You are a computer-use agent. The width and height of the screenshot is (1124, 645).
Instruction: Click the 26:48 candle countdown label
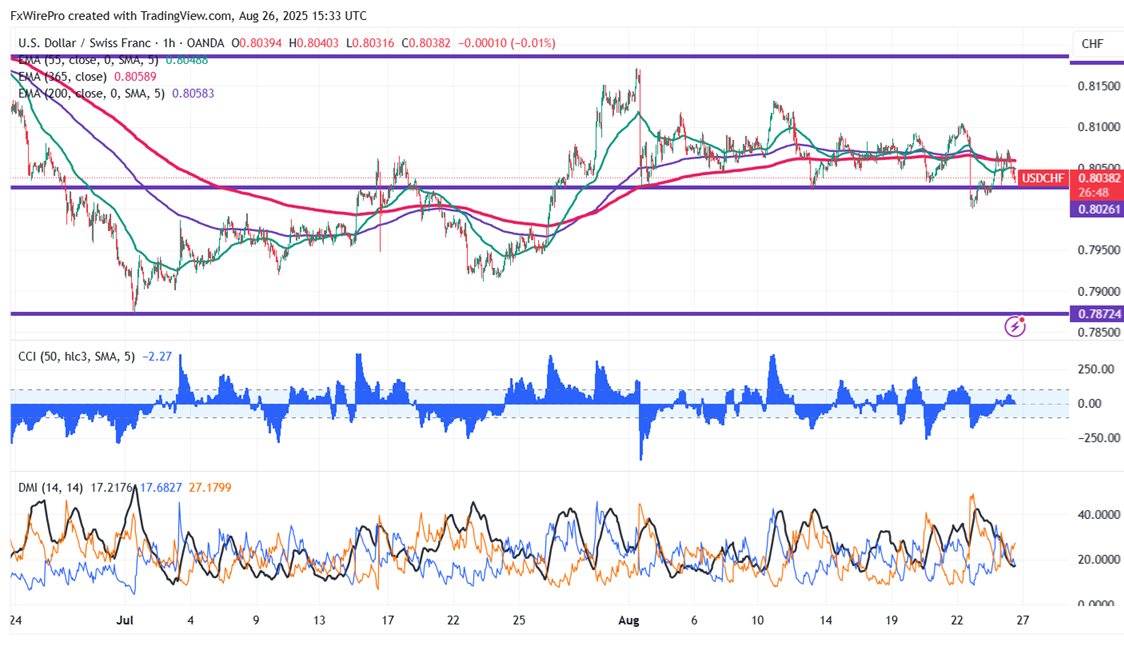click(1093, 193)
